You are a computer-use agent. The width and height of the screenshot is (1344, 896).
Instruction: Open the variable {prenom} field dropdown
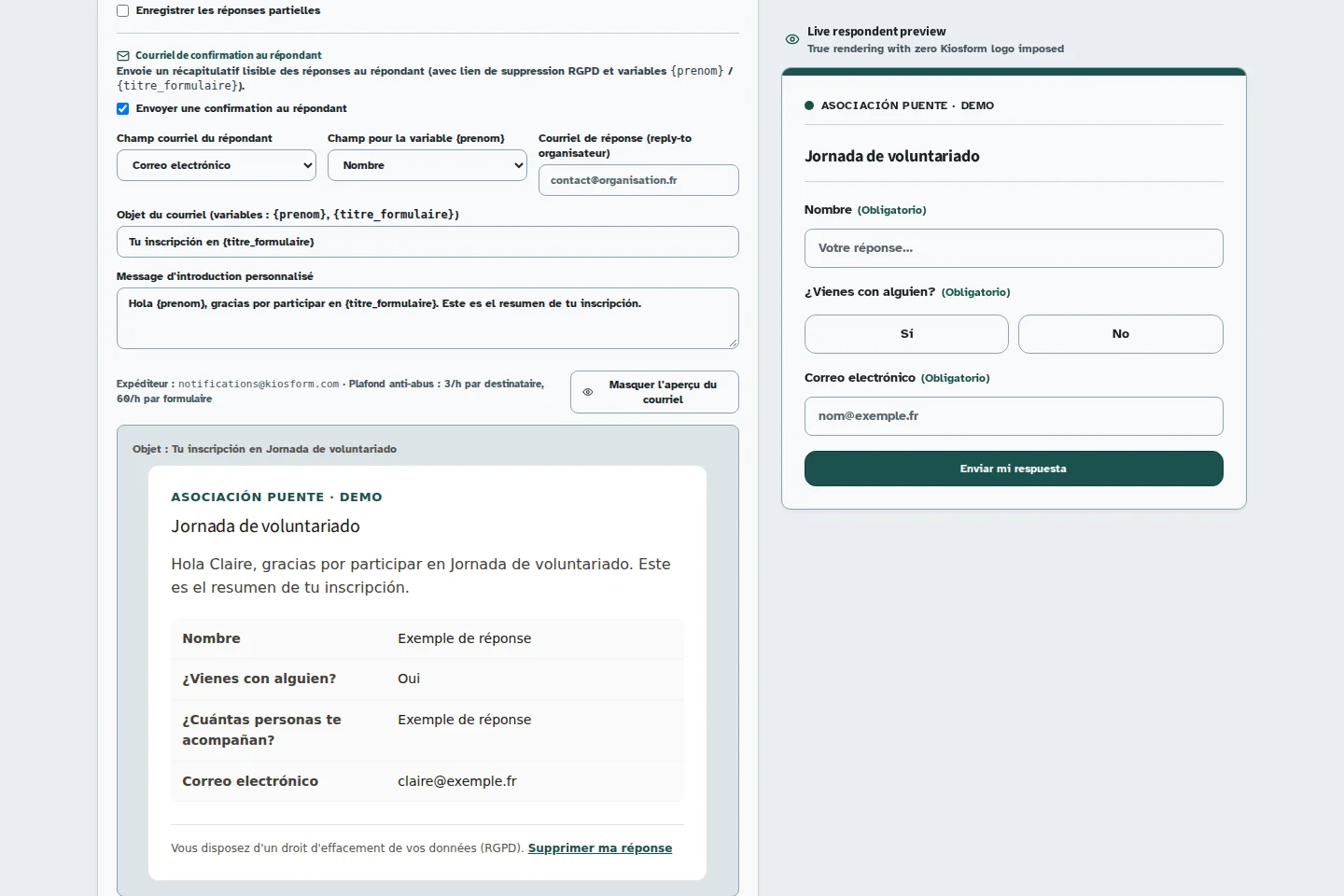427,165
